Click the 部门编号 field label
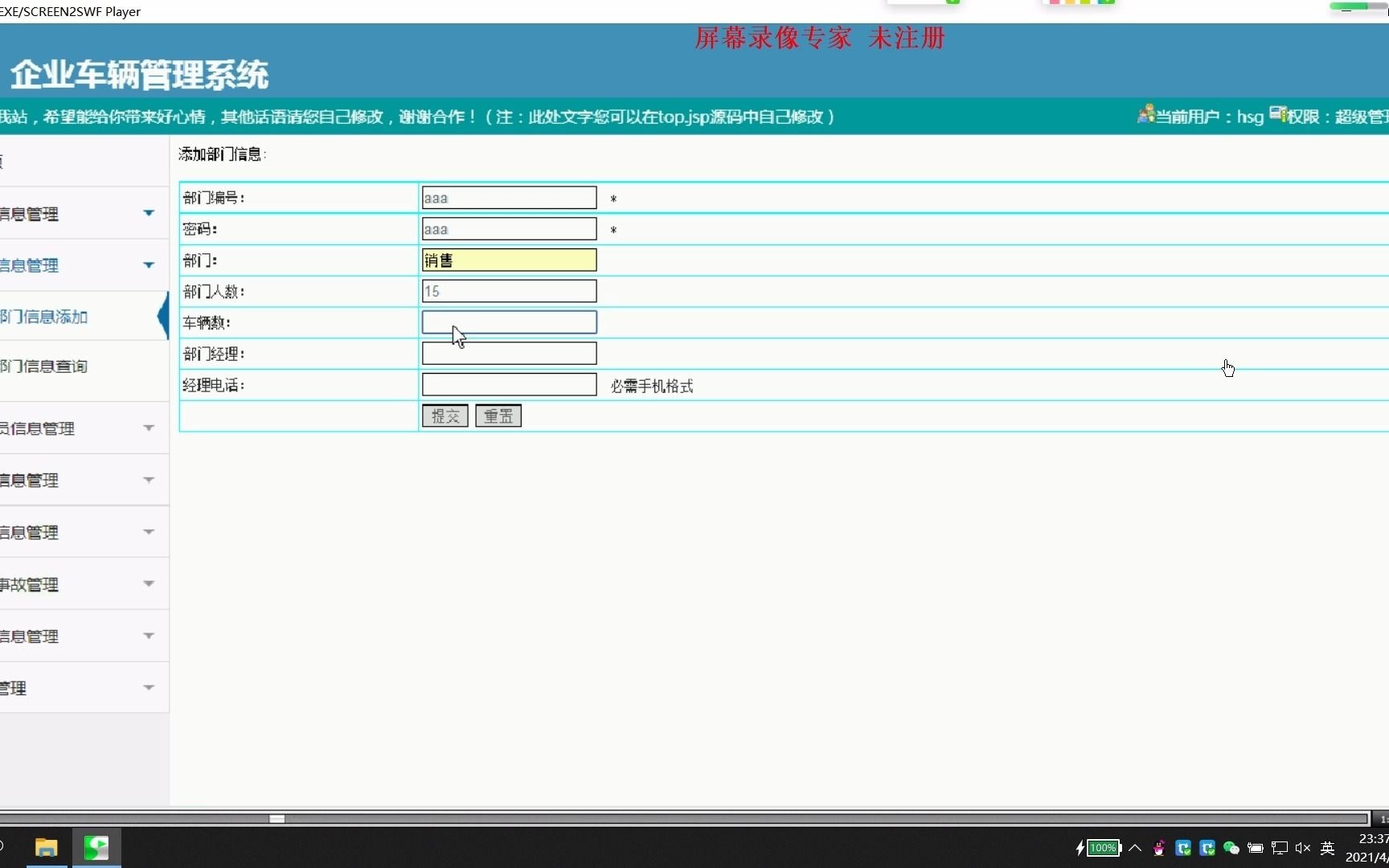The image size is (1389, 868). pyautogui.click(x=214, y=198)
